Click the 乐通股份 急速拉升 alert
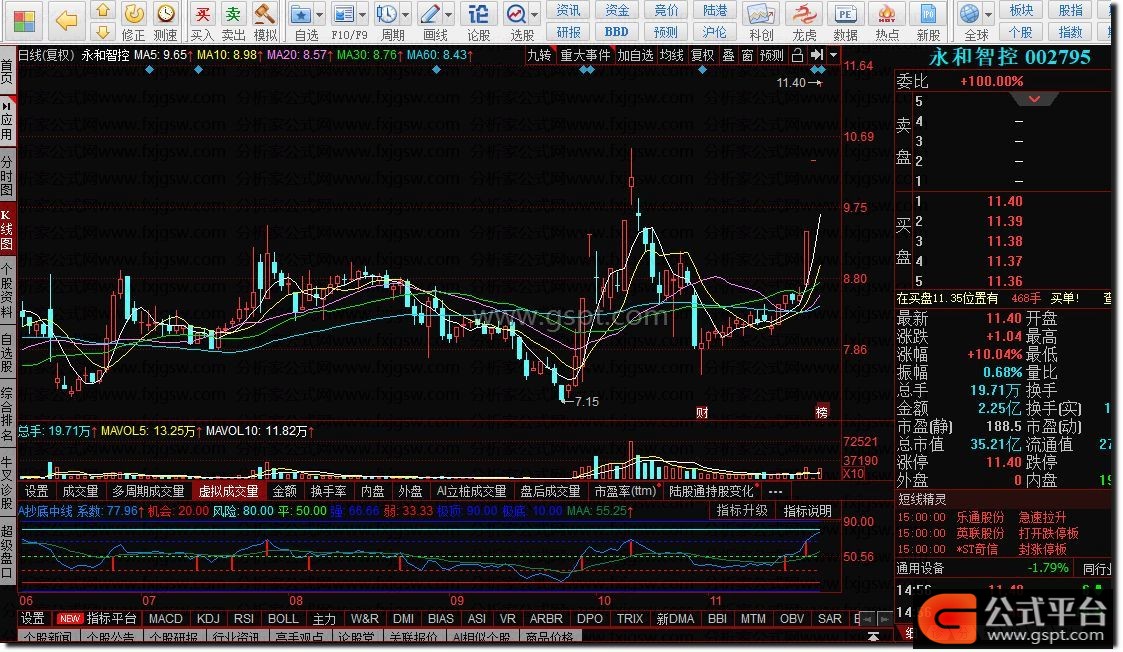Screen dimensions: 1123x652 point(1011,517)
